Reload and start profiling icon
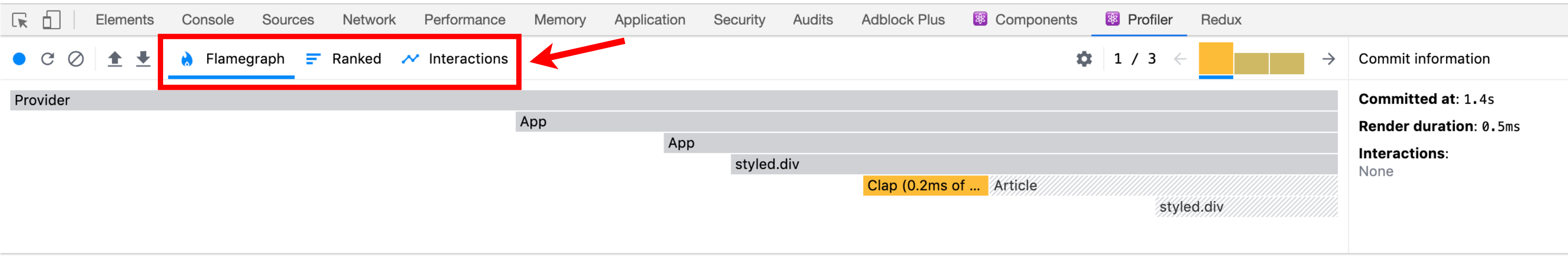This screenshot has height=260, width=1568. pos(47,59)
